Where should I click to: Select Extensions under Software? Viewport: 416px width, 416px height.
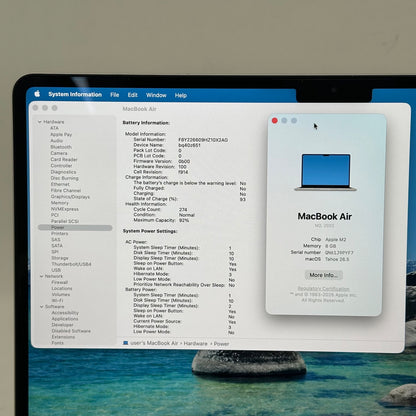63,337
